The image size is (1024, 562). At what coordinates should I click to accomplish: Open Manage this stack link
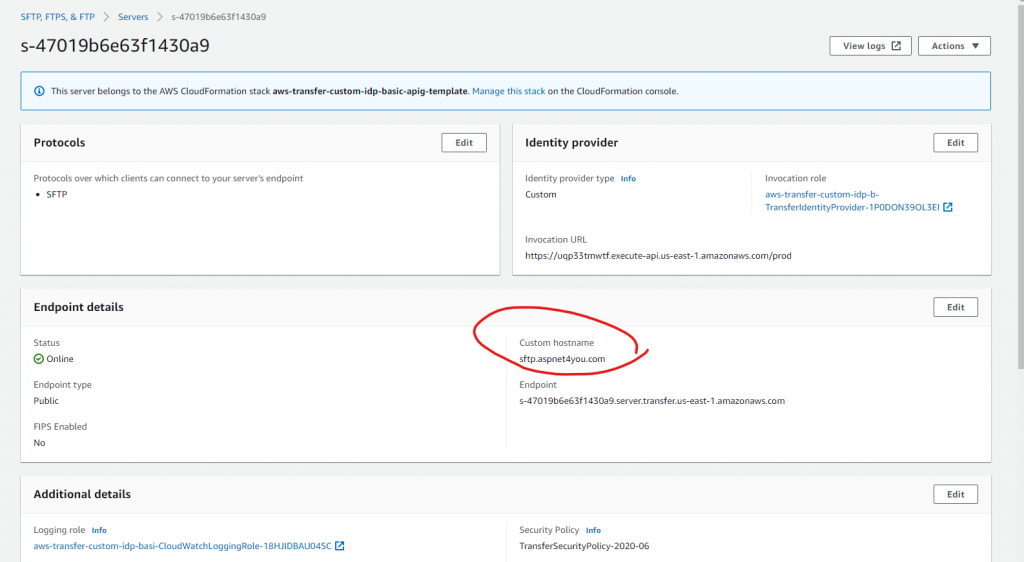click(508, 91)
